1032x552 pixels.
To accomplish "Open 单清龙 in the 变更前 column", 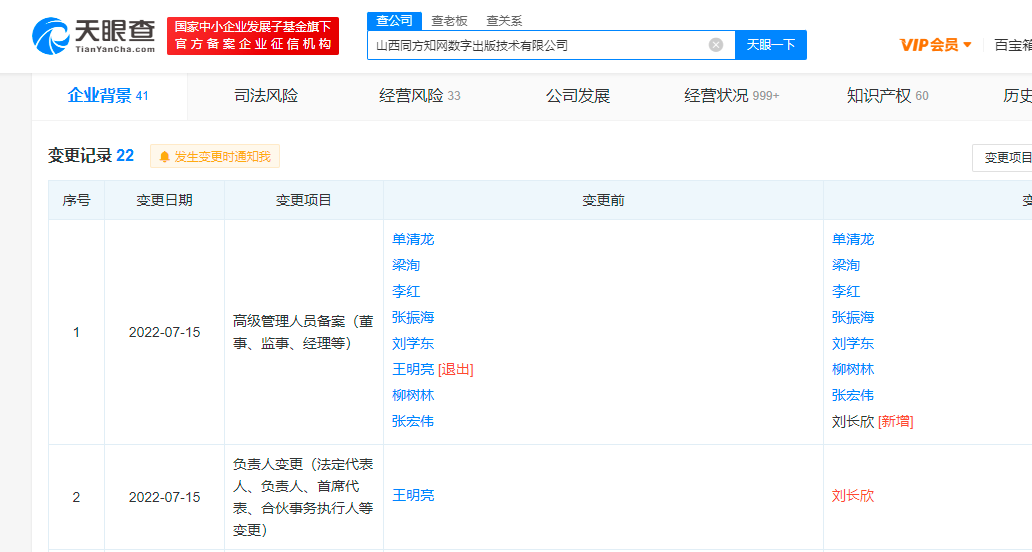I will 413,239.
